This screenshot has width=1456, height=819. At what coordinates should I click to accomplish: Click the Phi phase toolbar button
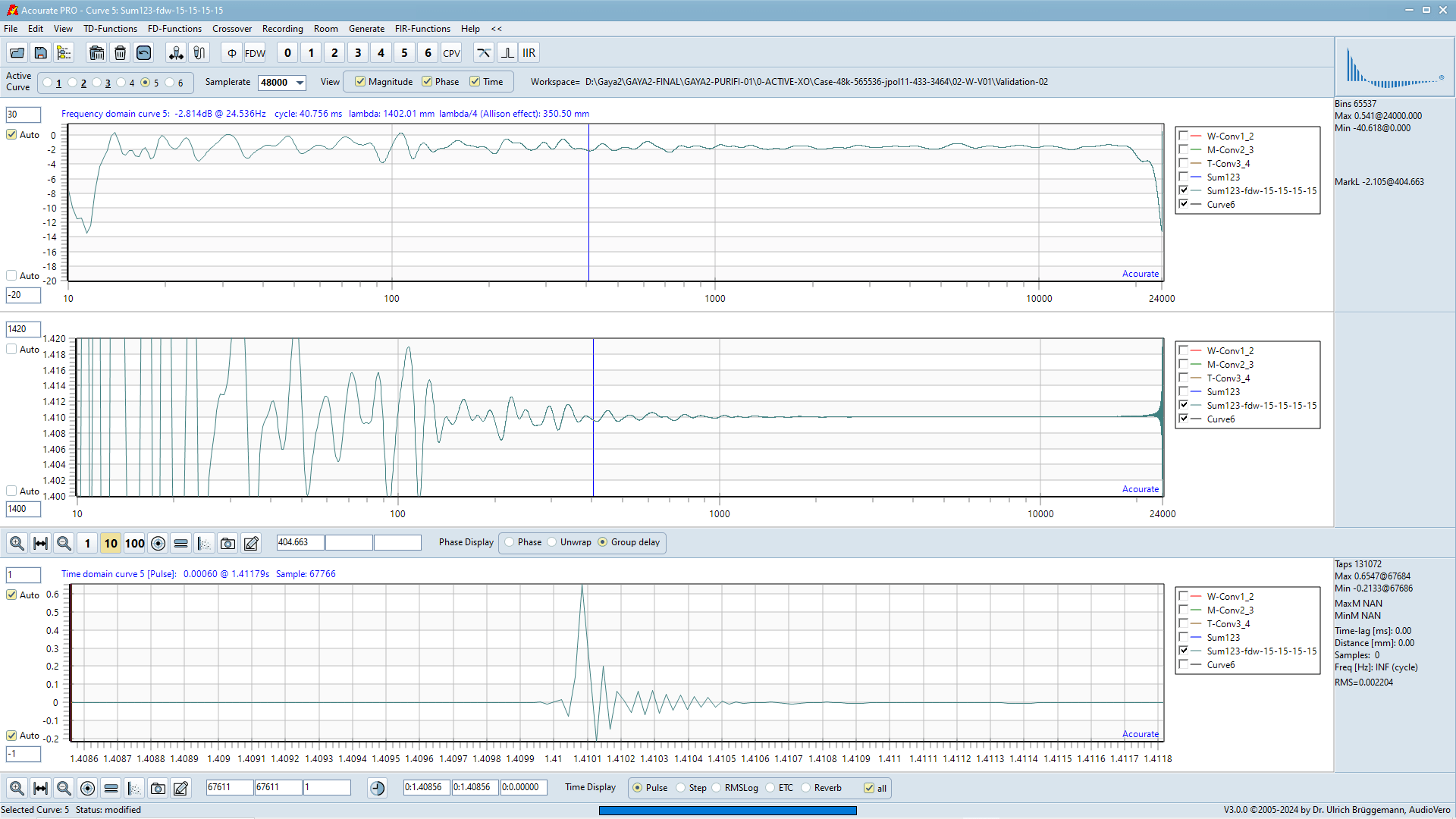tap(232, 53)
